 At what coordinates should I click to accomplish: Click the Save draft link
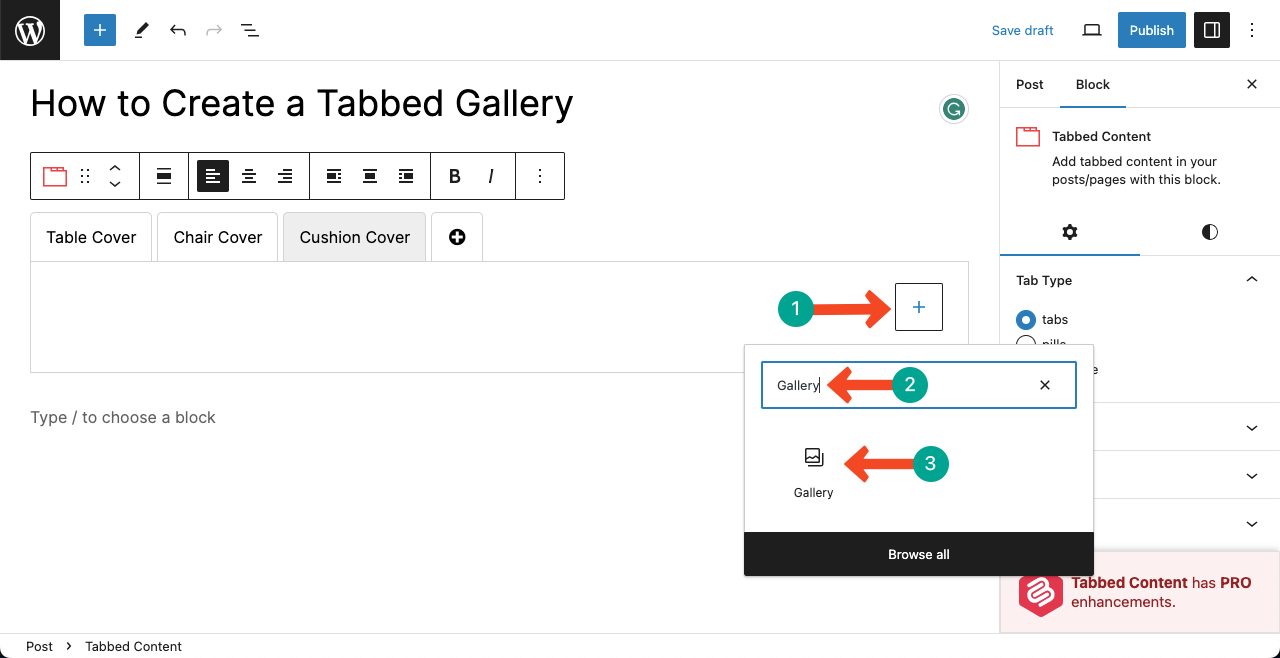(1022, 30)
